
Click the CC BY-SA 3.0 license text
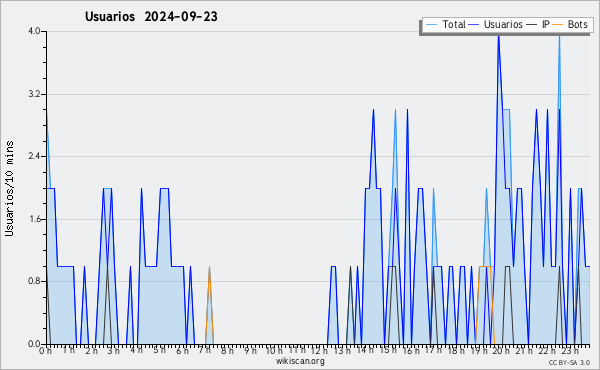pos(569,362)
